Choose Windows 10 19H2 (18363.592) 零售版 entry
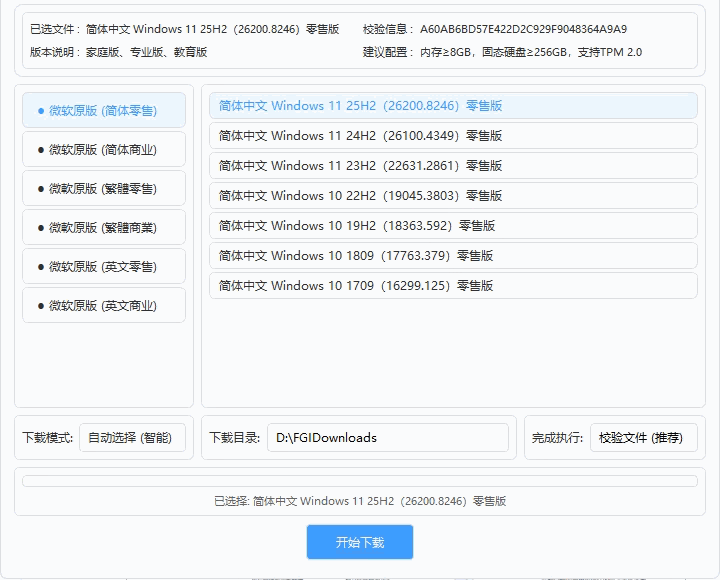720x580 pixels. (x=453, y=225)
